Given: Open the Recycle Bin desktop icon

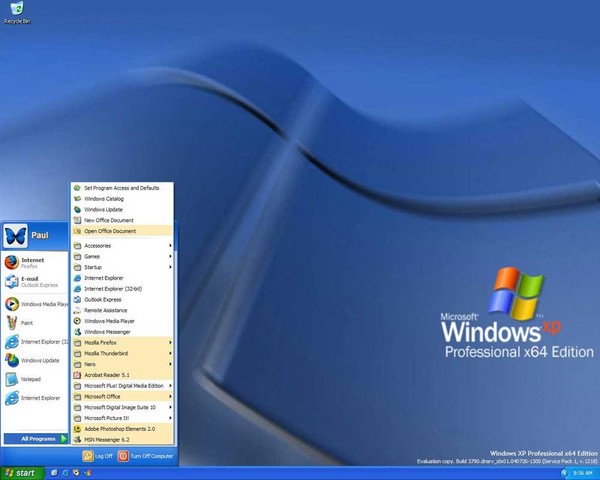Looking at the screenshot, I should click(x=17, y=13).
